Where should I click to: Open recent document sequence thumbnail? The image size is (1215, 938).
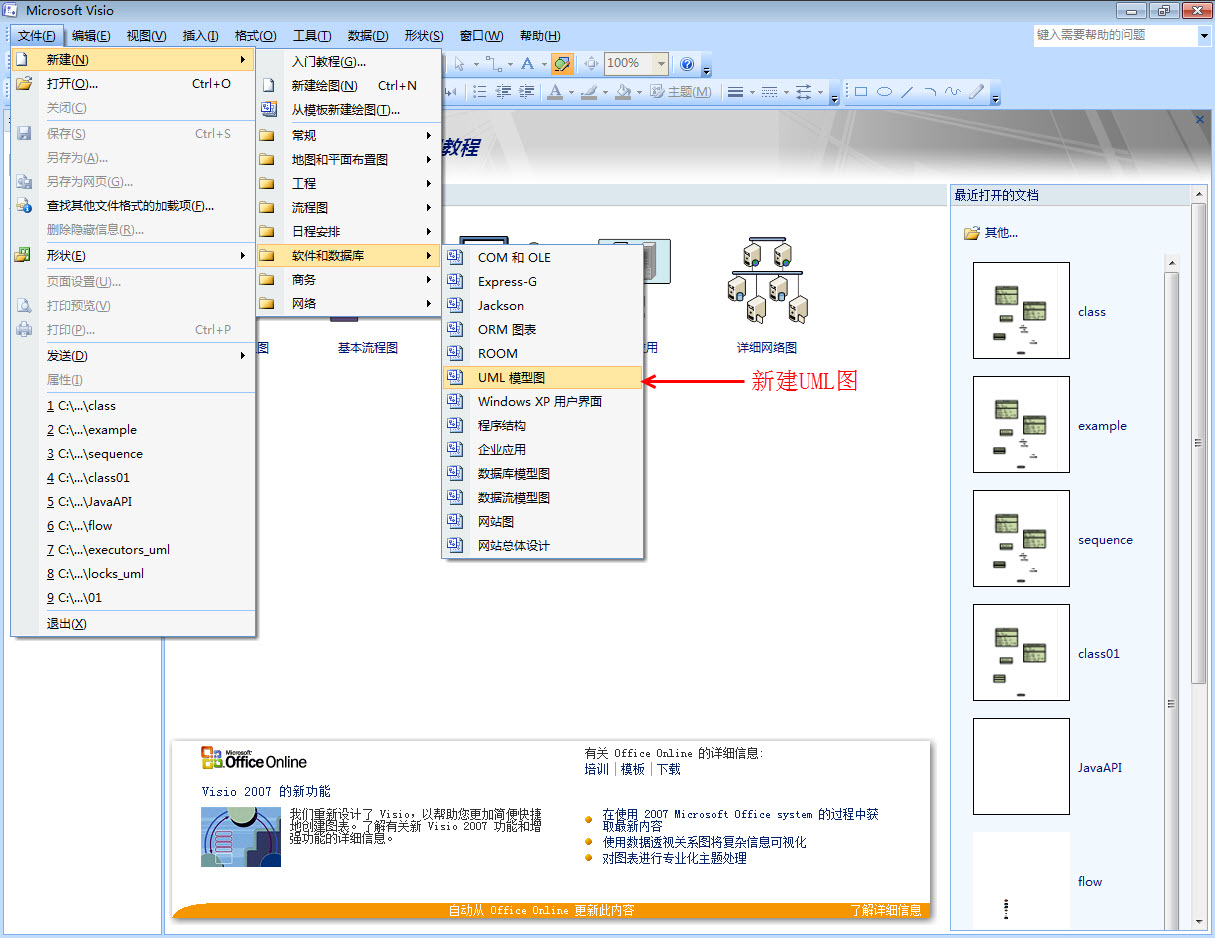[1021, 538]
